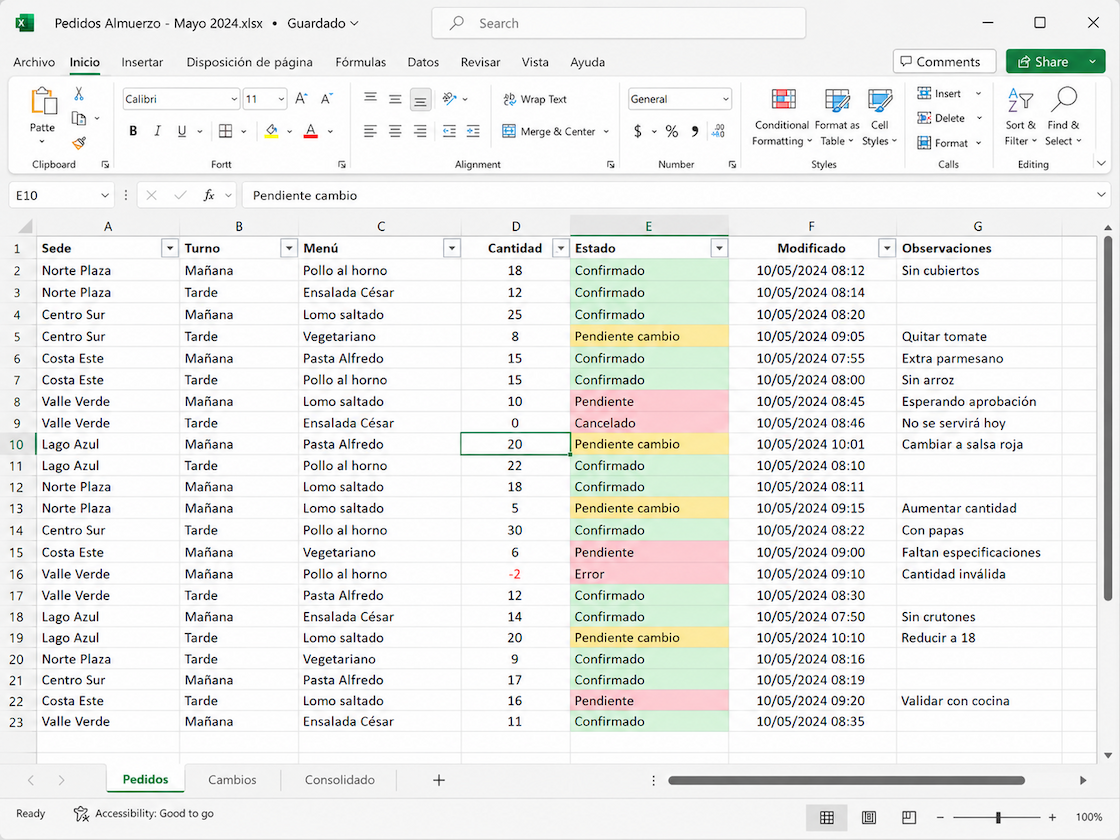Open the Modificado column filter dropdown
This screenshot has height=840, width=1120.
coord(886,248)
